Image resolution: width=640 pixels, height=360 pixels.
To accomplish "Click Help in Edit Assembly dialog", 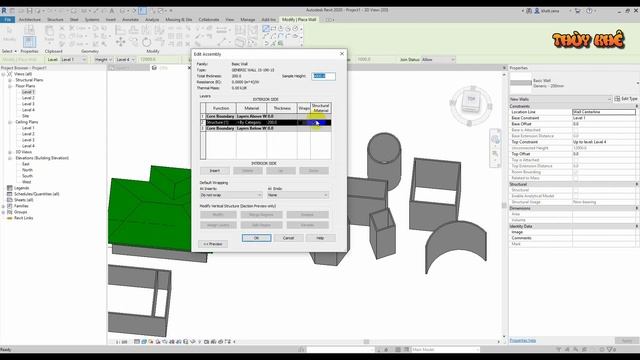I will (320, 238).
